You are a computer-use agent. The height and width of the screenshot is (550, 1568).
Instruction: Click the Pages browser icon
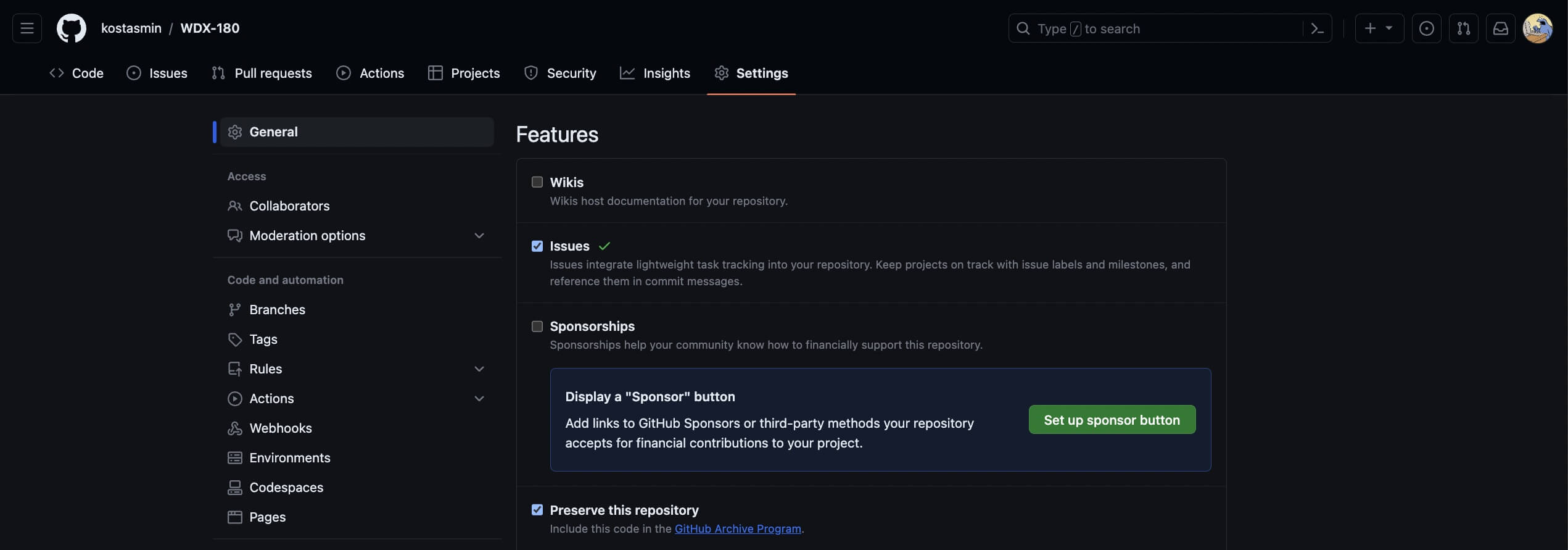(235, 517)
